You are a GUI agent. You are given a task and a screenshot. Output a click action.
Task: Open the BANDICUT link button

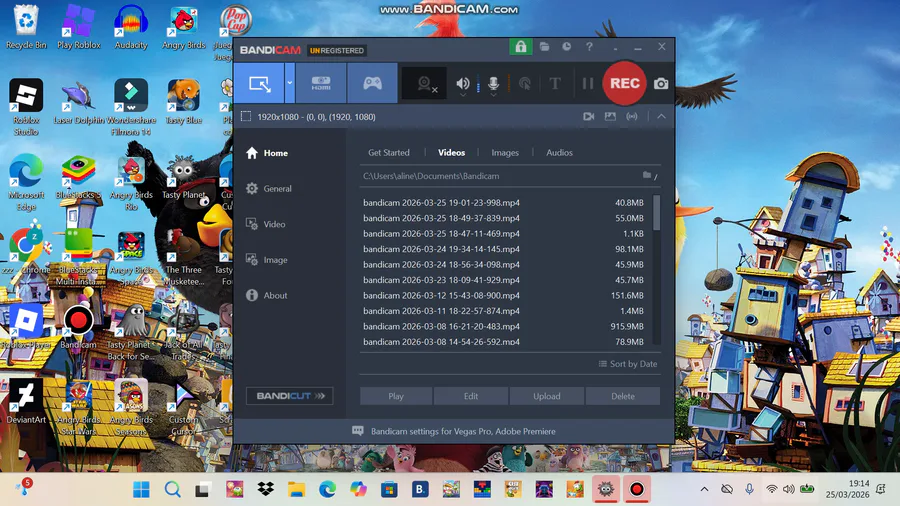tap(290, 396)
